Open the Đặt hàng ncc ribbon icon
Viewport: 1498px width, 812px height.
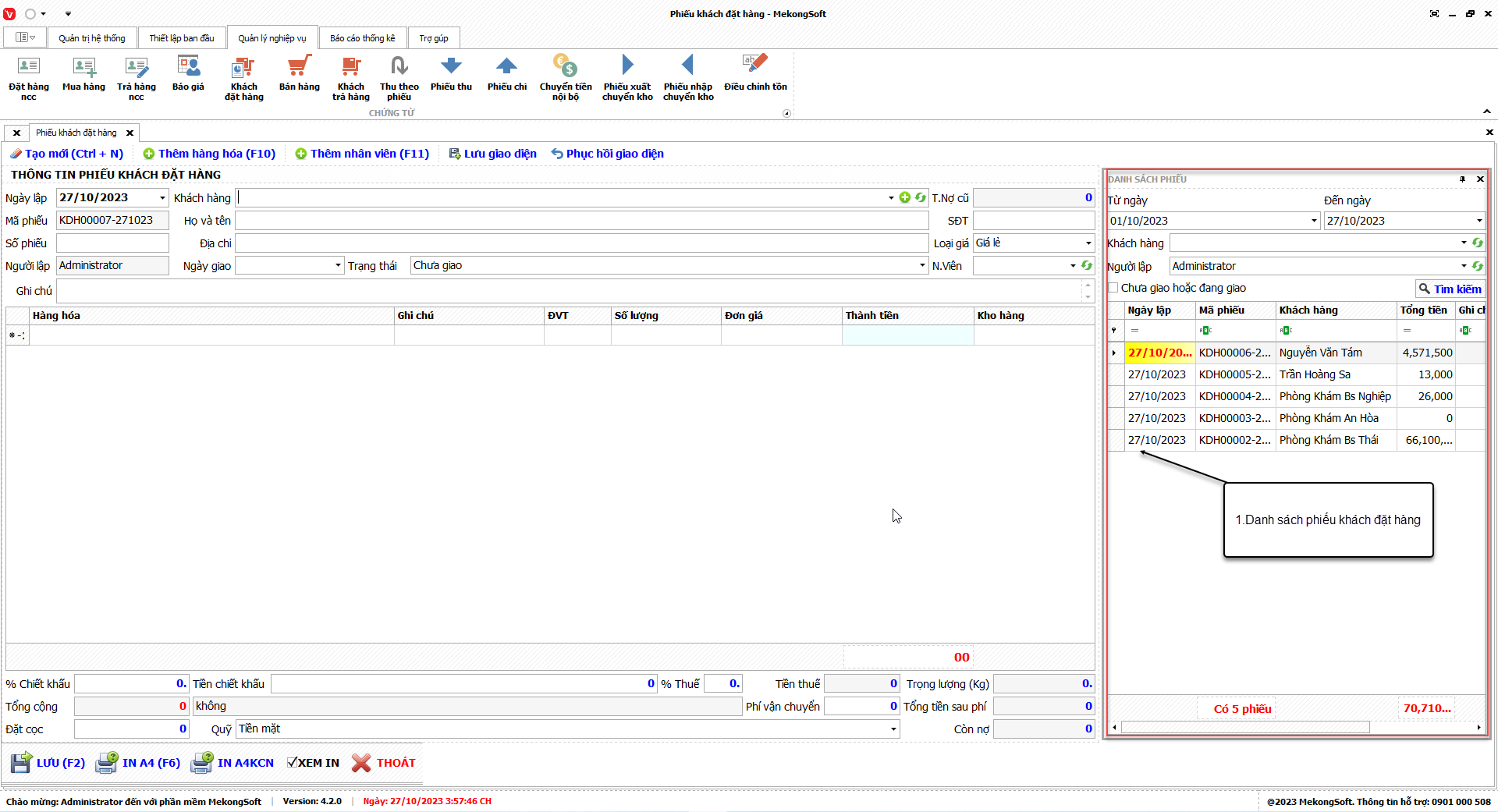point(28,76)
